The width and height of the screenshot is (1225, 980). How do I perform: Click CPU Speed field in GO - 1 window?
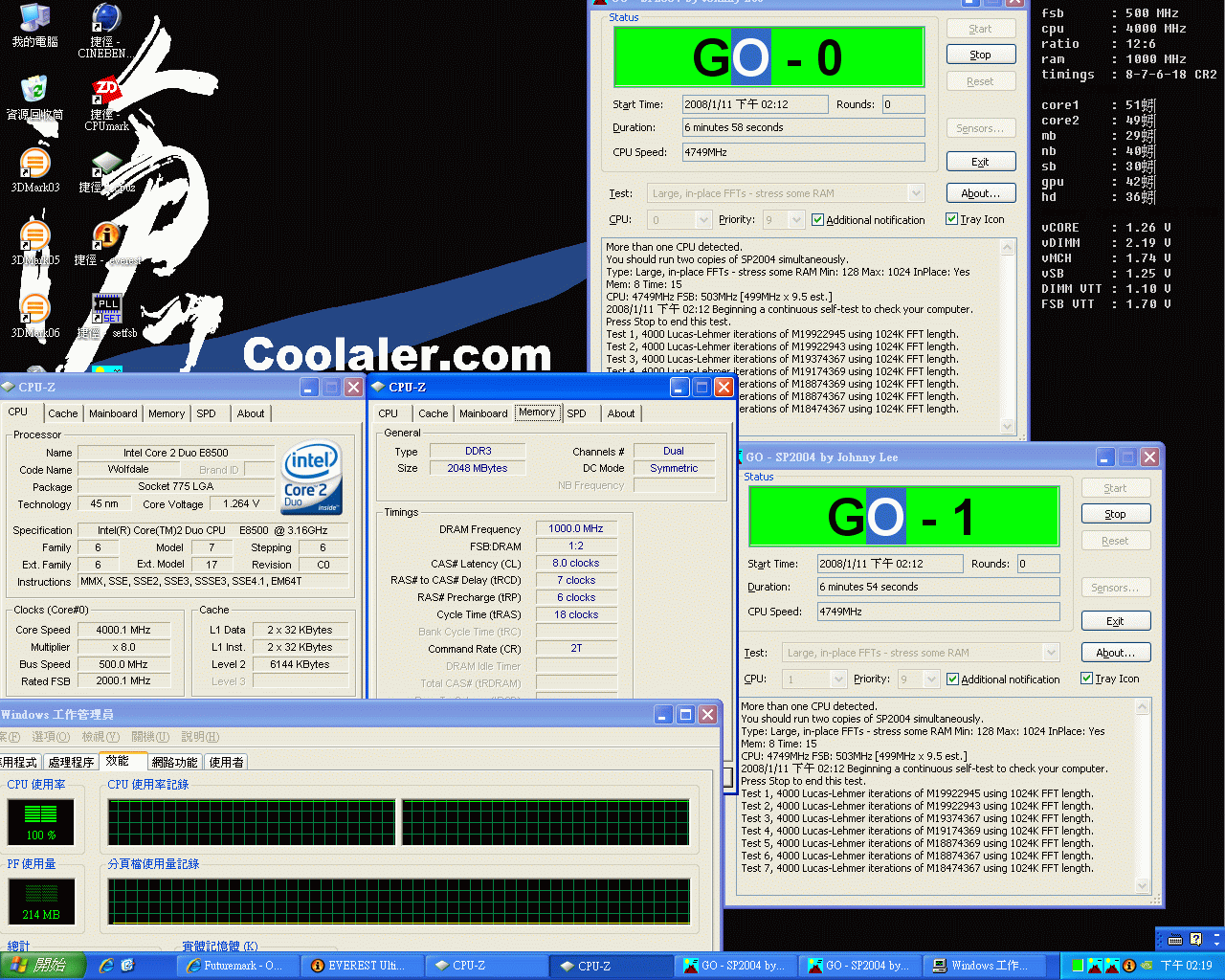(938, 612)
